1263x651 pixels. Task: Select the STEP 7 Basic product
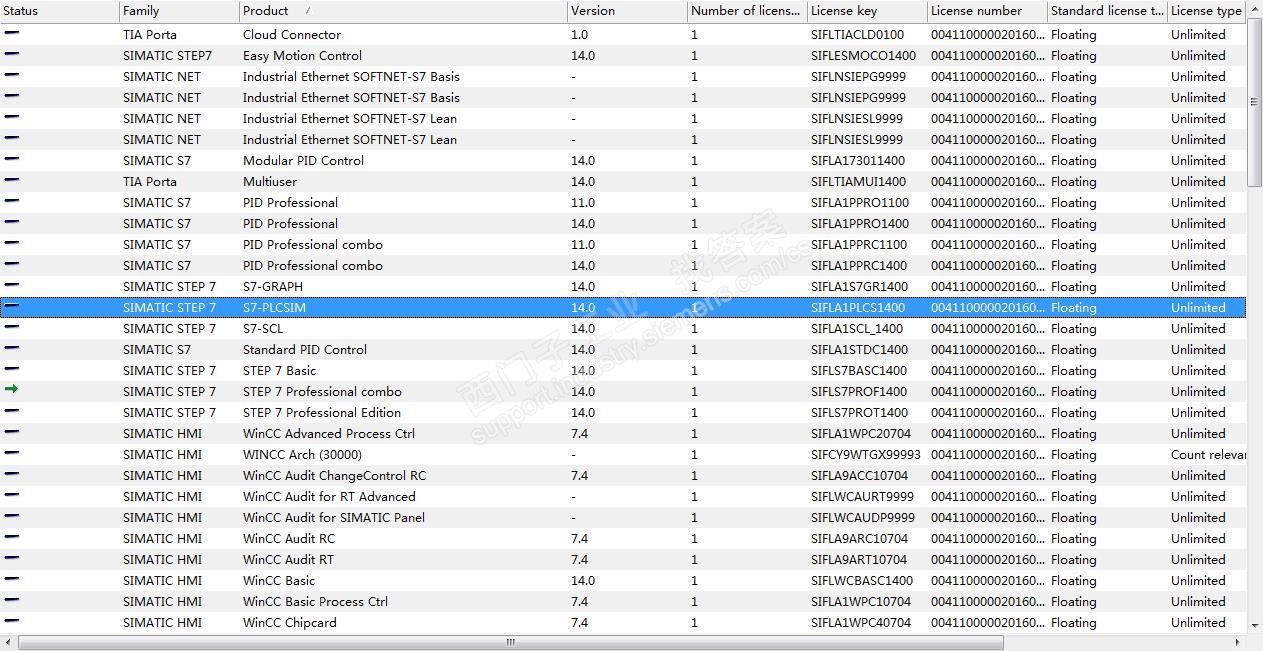[x=279, y=370]
